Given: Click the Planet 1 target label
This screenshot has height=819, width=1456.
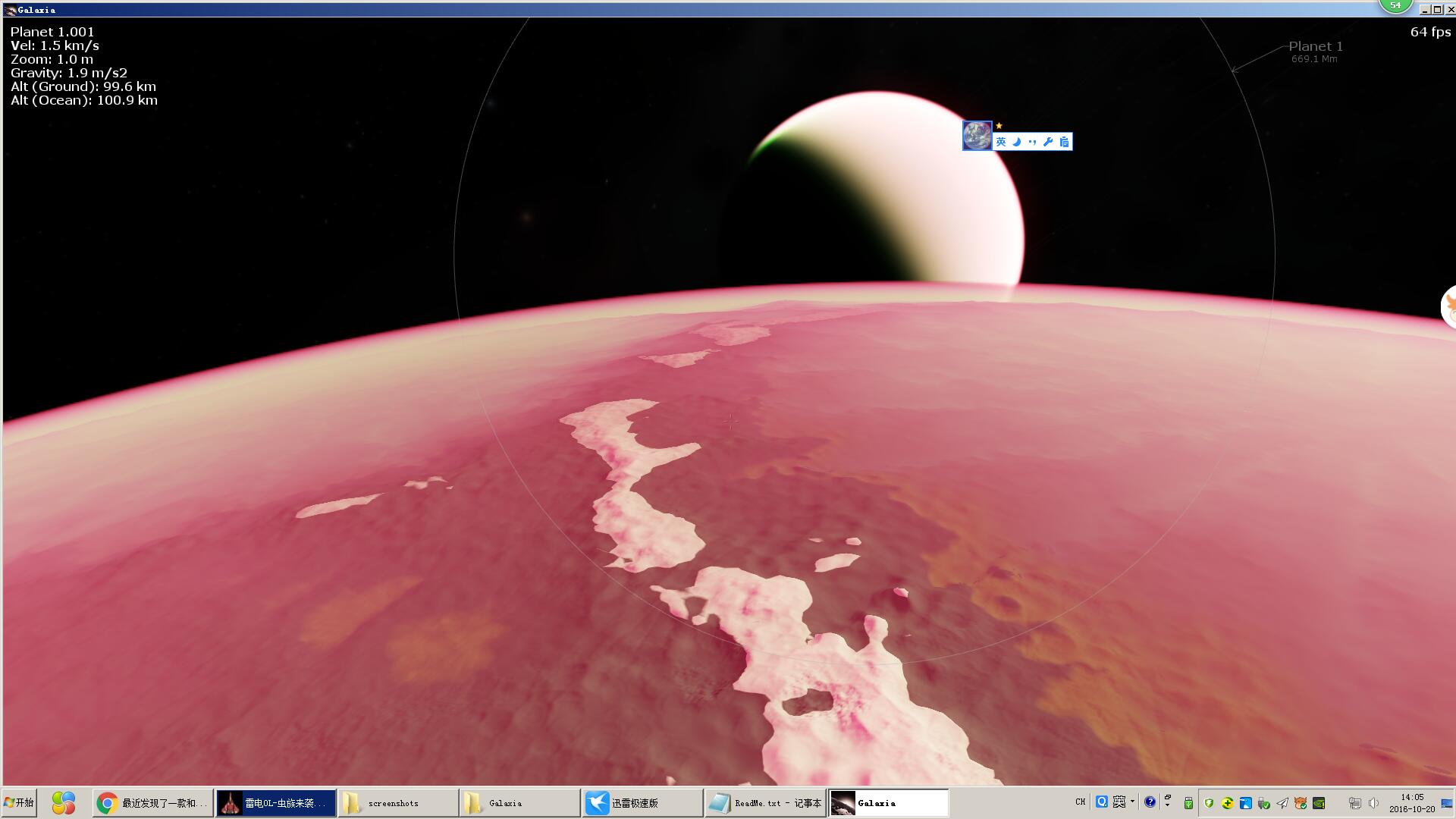Looking at the screenshot, I should 1315,47.
